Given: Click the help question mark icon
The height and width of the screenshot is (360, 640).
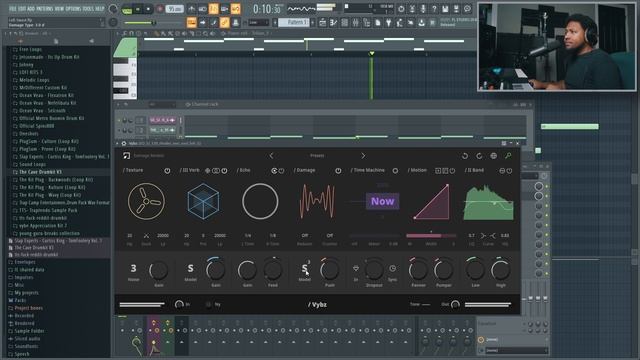Looking at the screenshot, I should point(434,9).
